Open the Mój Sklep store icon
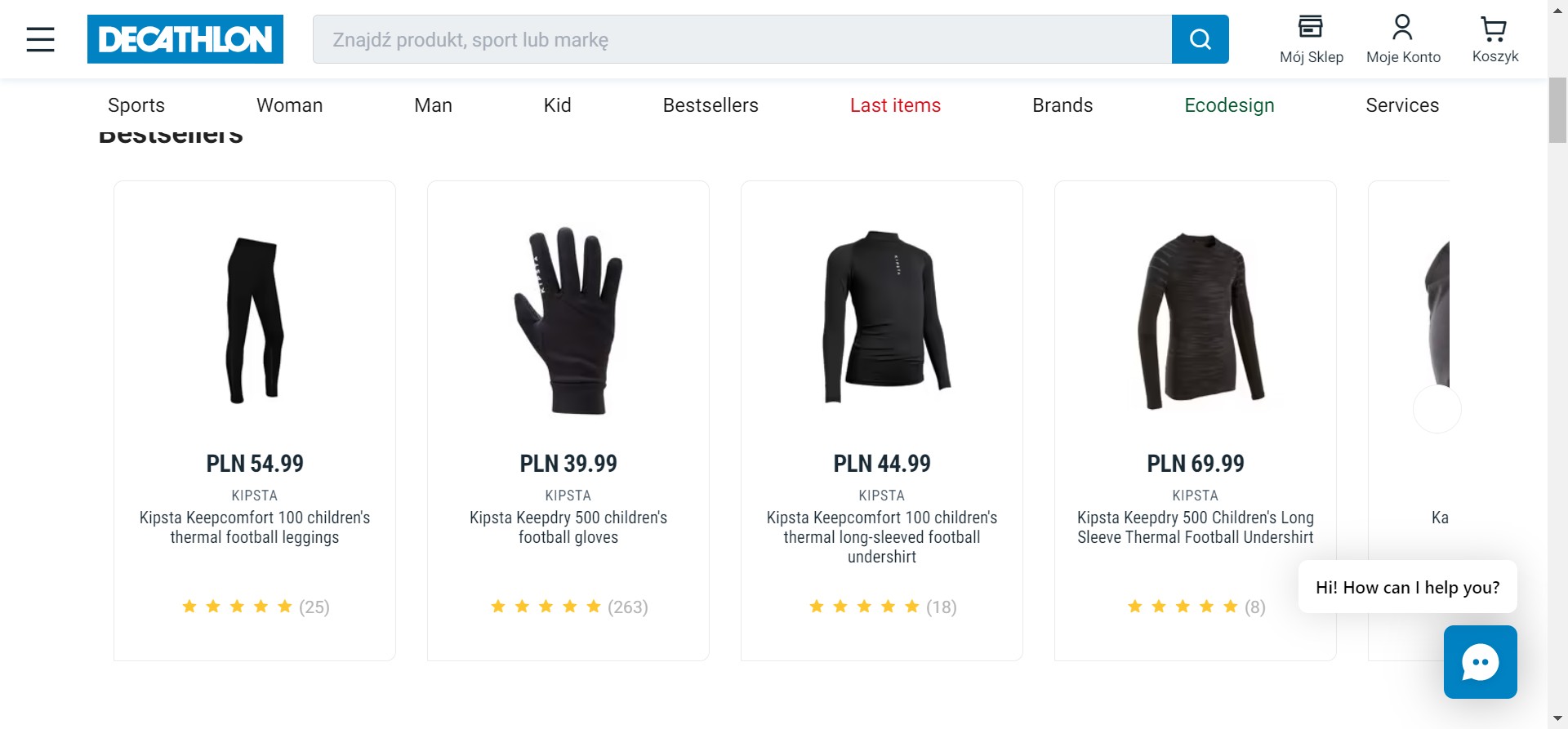Viewport: 1568px width, 729px height. pos(1311,28)
